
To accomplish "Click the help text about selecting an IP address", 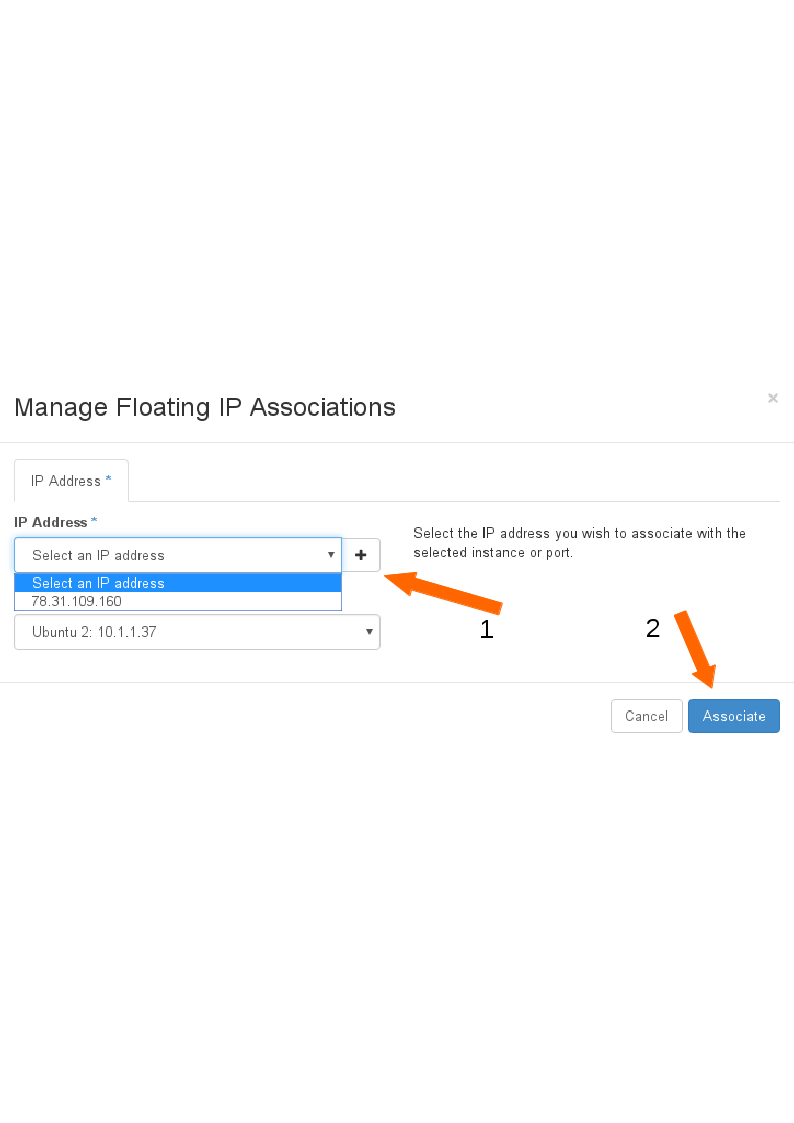I will coord(579,543).
